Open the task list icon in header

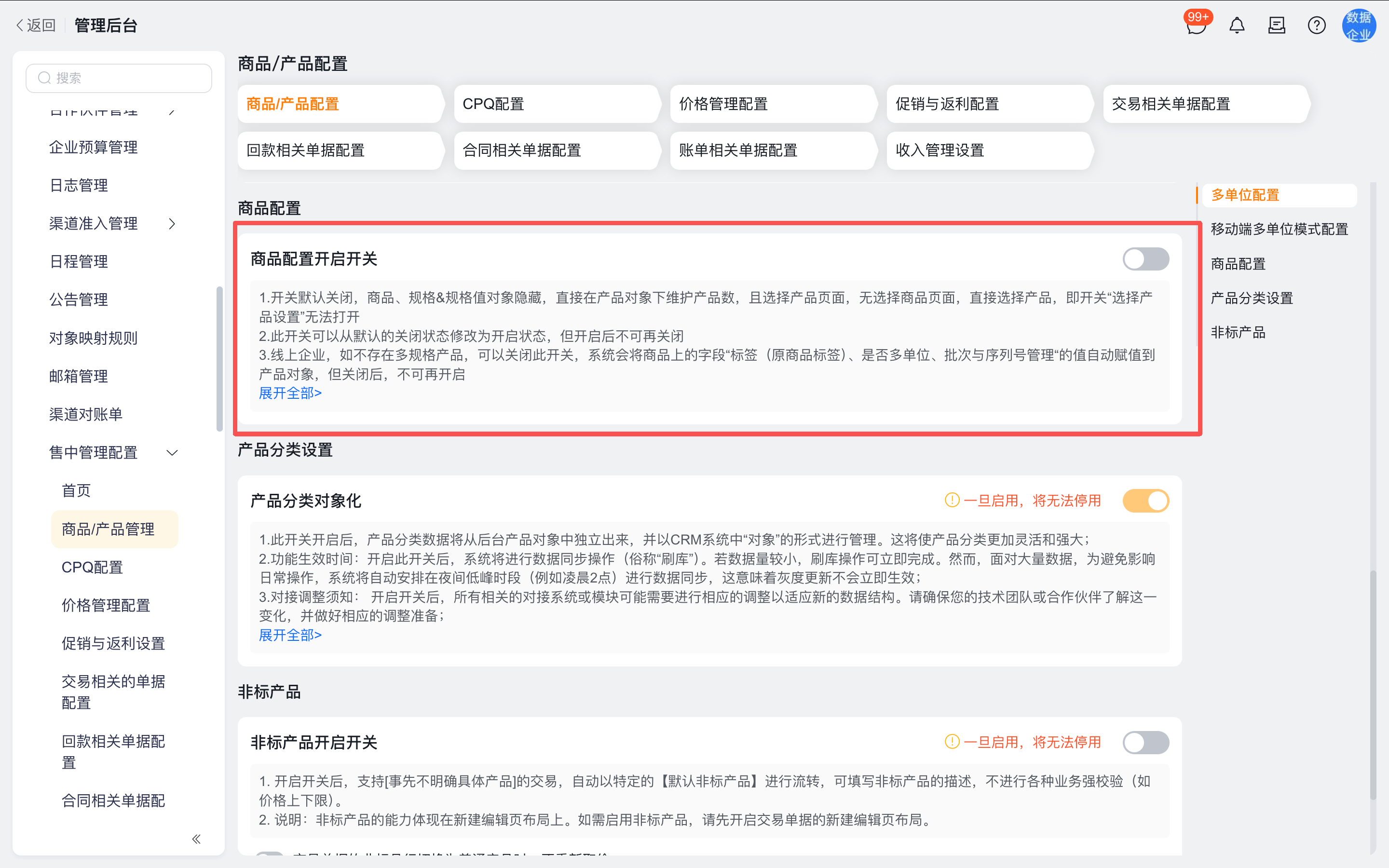[1277, 25]
